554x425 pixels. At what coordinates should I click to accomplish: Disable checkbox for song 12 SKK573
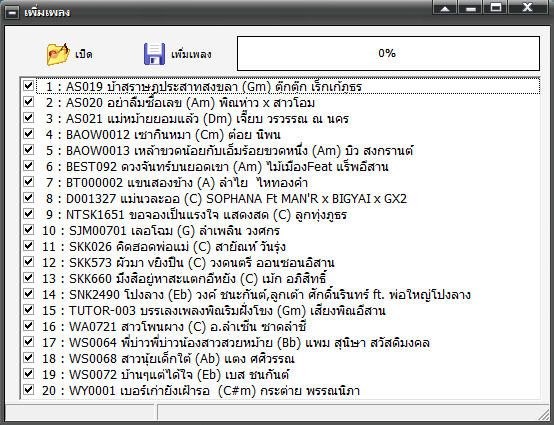(28, 262)
